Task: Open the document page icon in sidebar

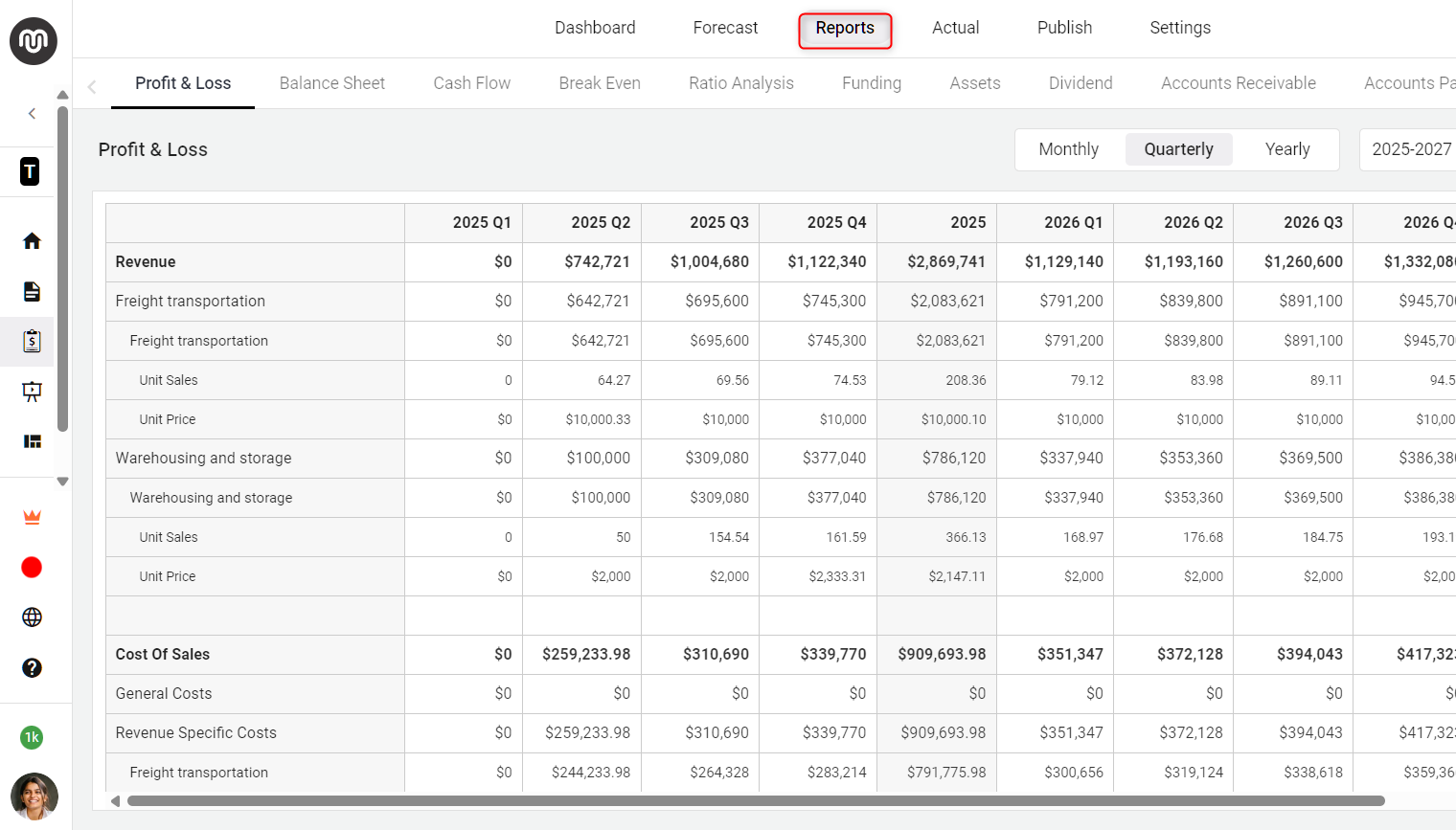Action: point(32,291)
